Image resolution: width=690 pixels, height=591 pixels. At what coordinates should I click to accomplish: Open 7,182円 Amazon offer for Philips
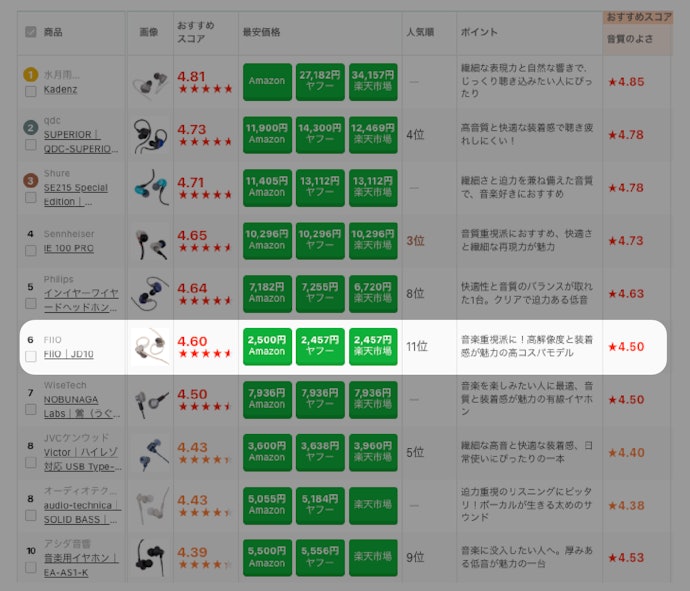click(267, 294)
